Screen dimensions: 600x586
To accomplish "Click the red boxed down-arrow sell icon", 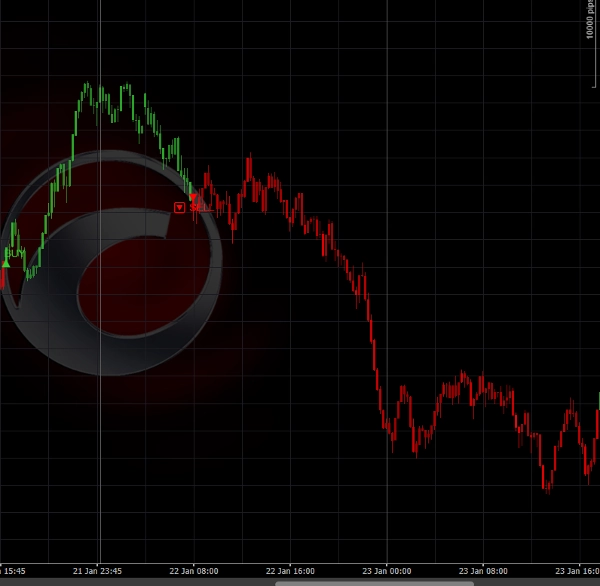I will coord(179,207).
